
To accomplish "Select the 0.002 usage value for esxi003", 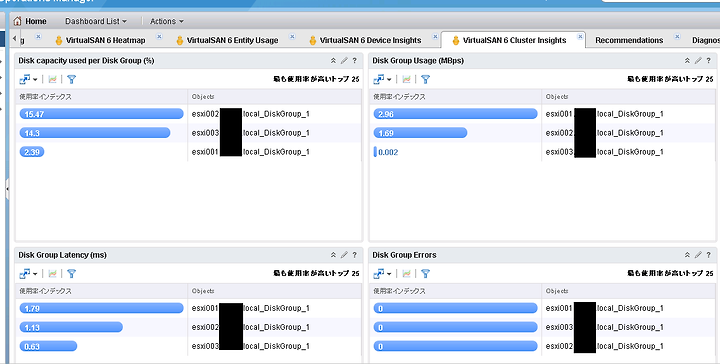I will (x=388, y=152).
